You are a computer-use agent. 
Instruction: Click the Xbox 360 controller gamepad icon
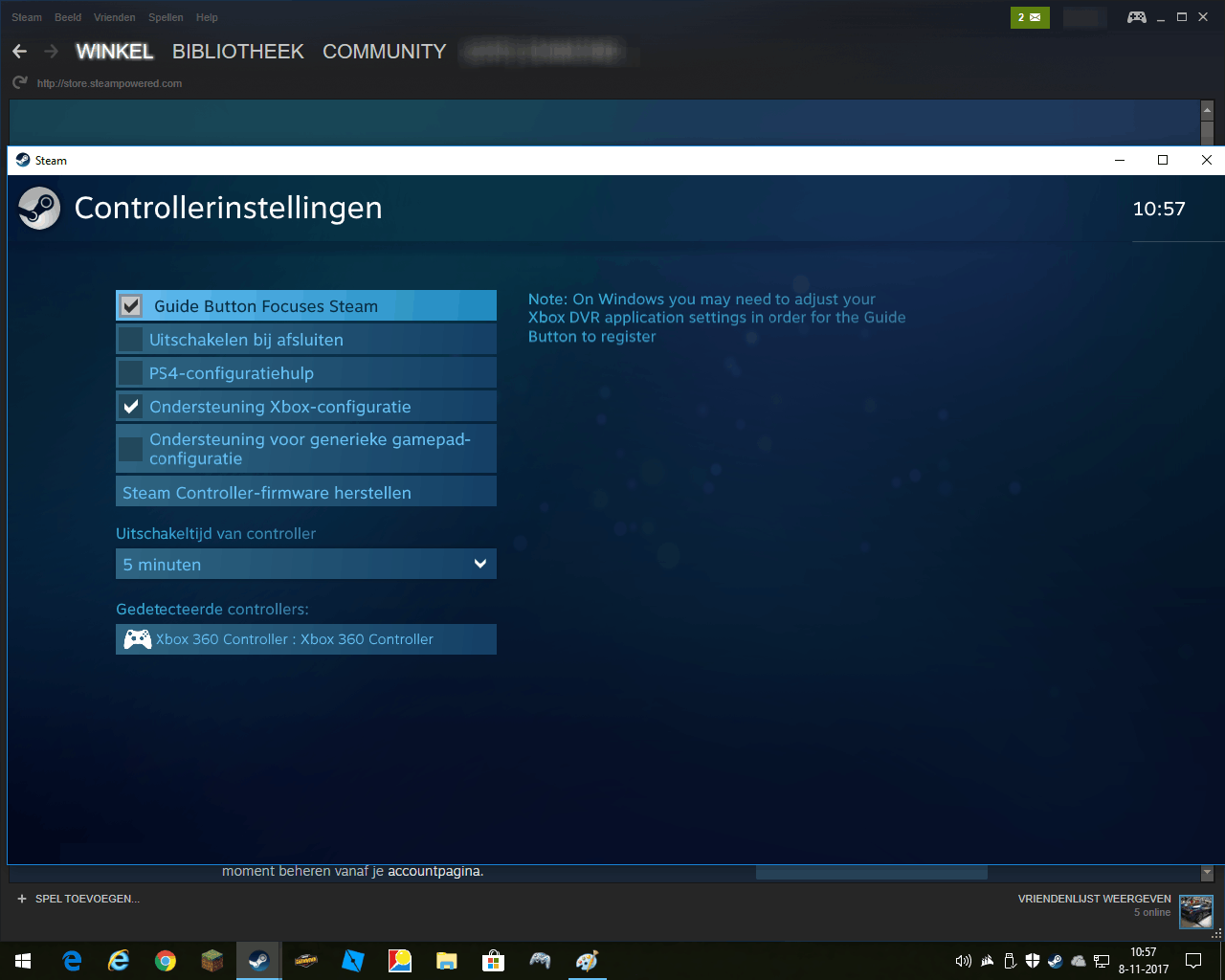[x=138, y=639]
